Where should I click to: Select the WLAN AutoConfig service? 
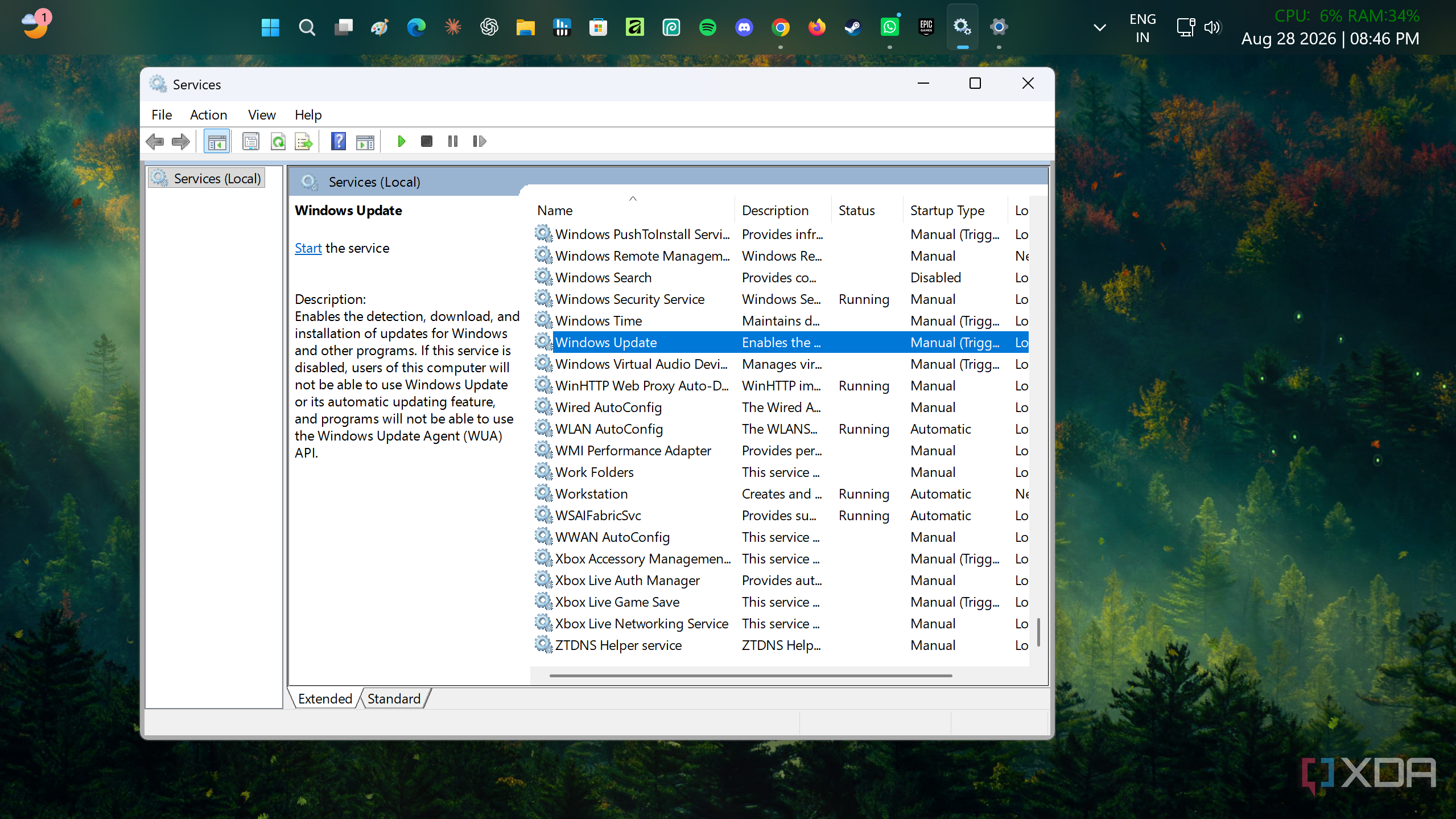[x=781, y=429]
